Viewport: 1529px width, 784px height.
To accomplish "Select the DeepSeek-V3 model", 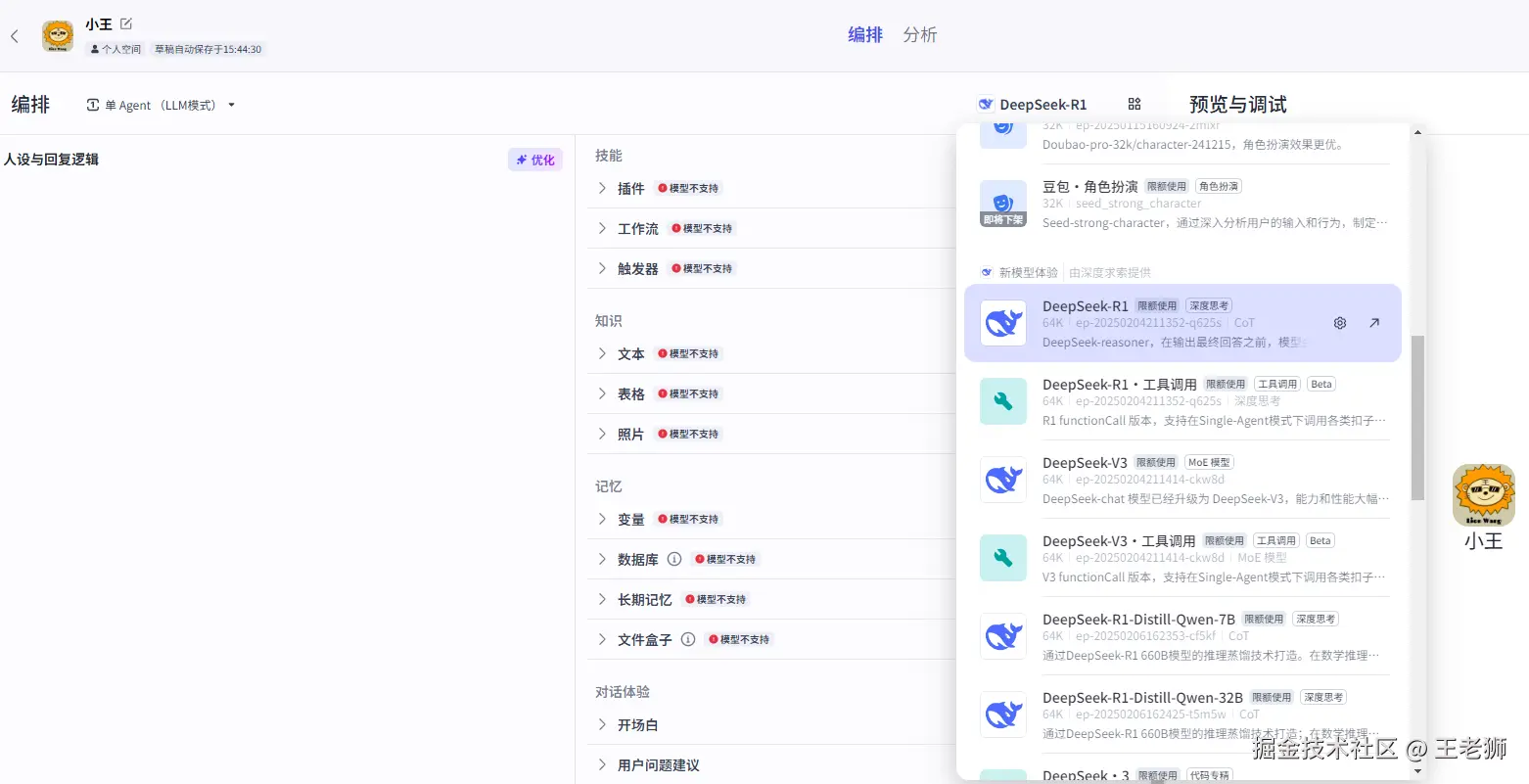I will click(1182, 480).
